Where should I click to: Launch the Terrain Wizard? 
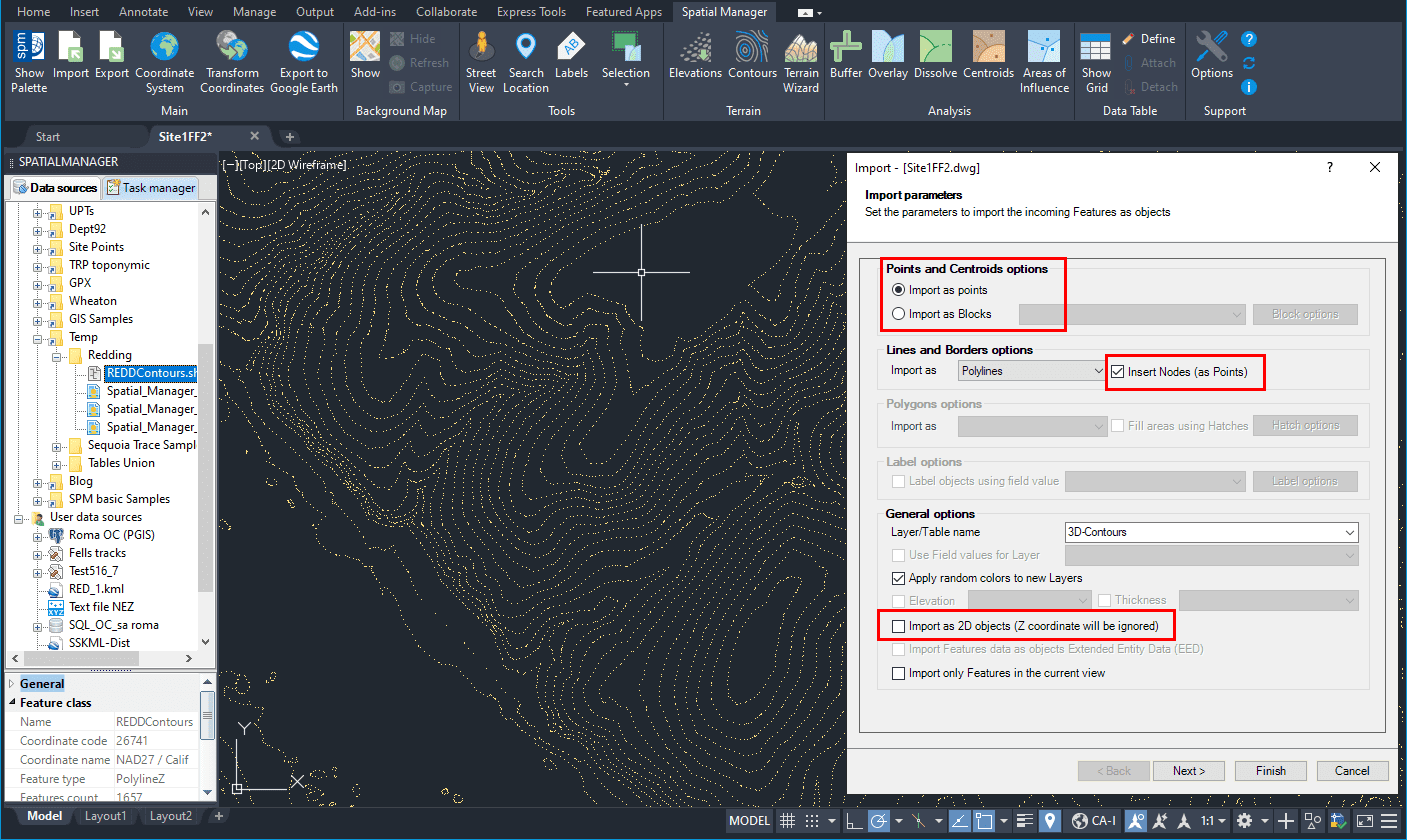(801, 61)
